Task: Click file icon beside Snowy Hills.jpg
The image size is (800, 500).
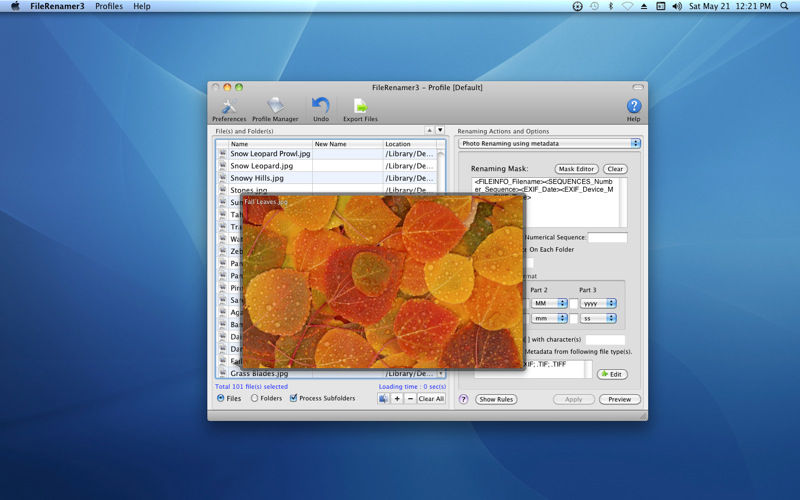Action: [x=222, y=178]
